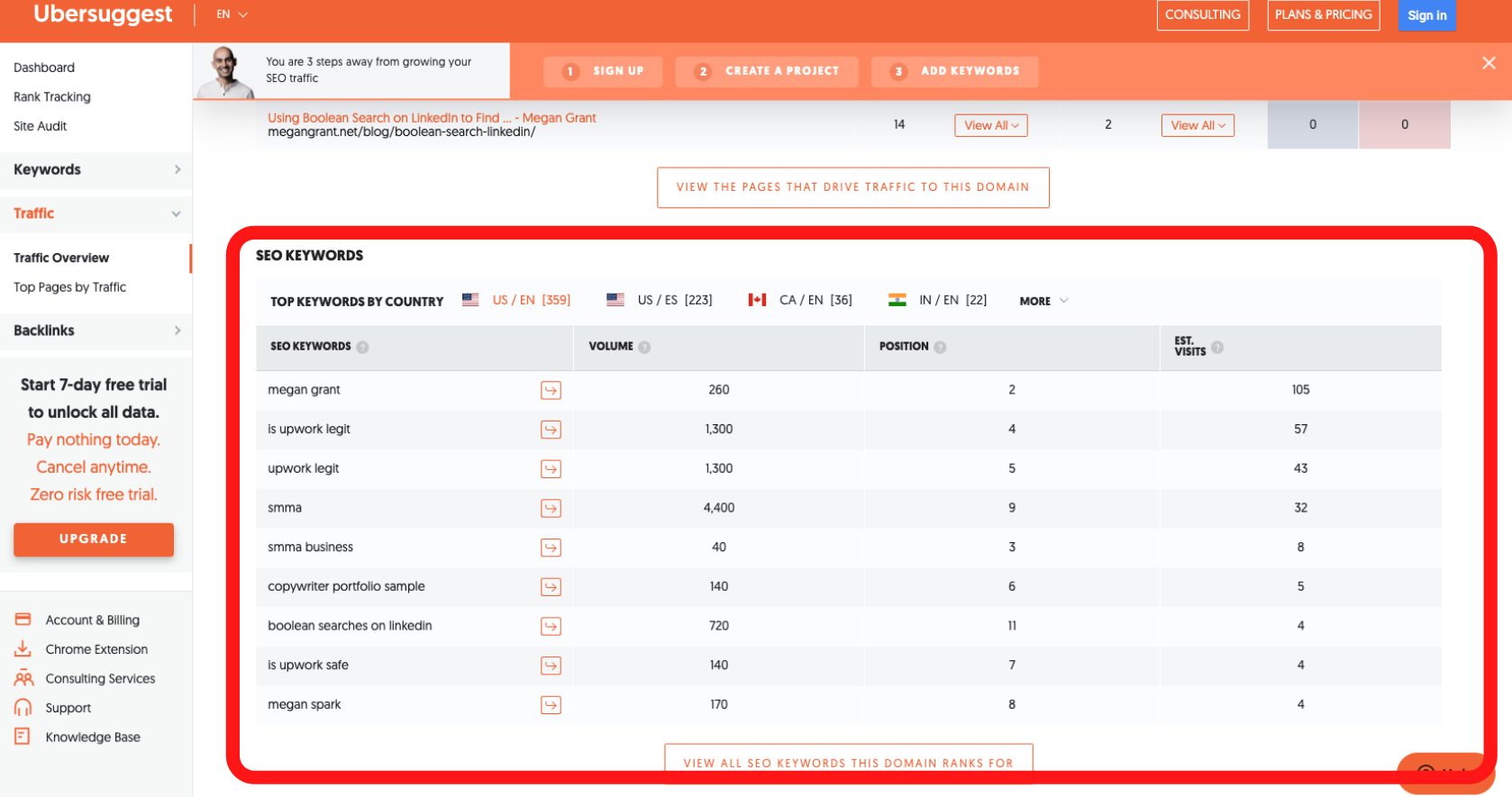Select US / ES [223] country tab

click(x=660, y=300)
